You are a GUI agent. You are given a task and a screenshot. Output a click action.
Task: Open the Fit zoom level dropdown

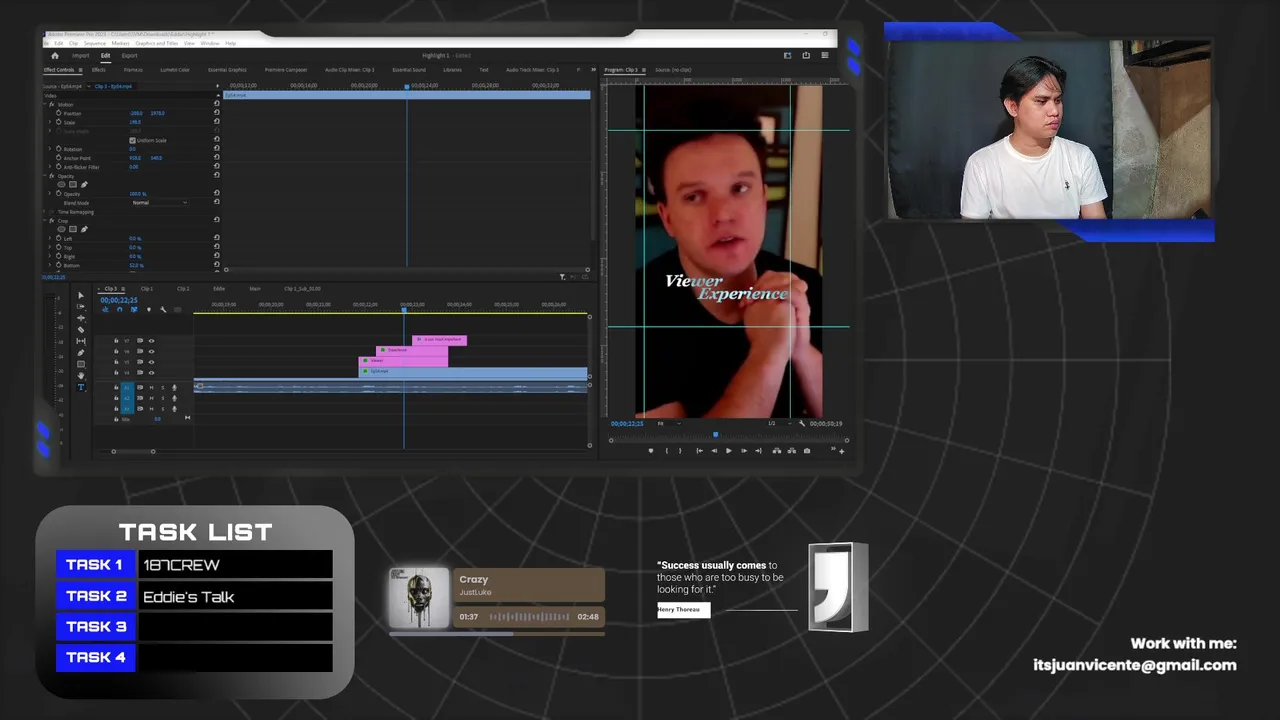669,424
